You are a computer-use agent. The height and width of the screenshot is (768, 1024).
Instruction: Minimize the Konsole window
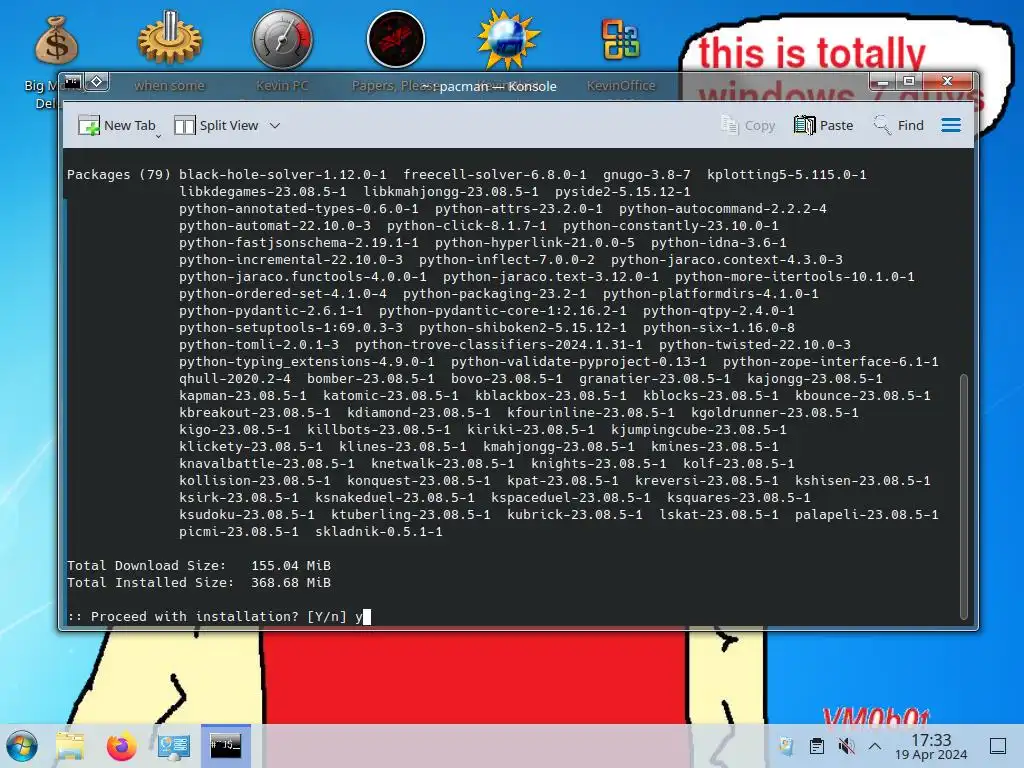click(882, 82)
